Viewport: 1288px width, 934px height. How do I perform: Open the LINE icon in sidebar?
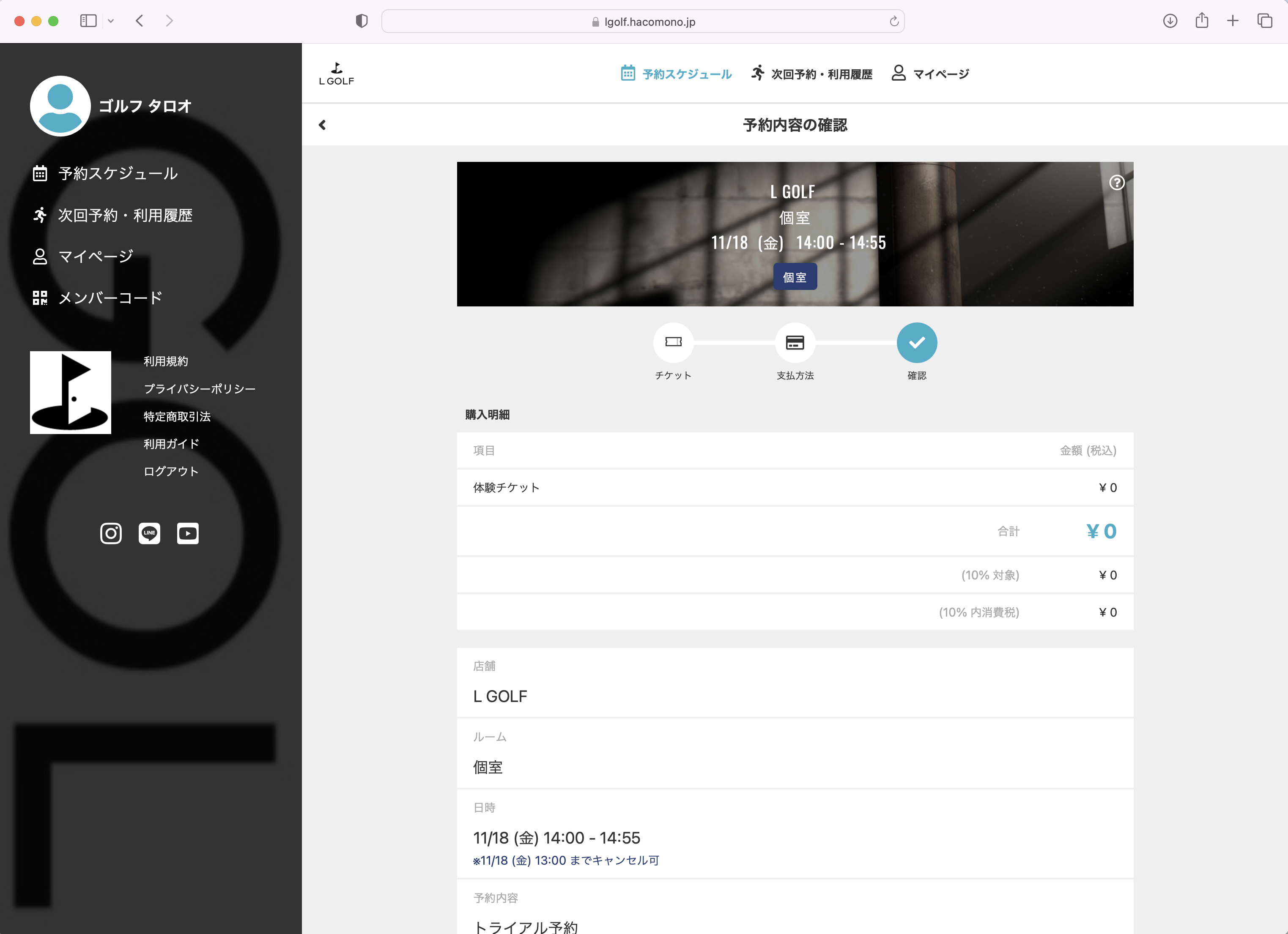point(149,533)
